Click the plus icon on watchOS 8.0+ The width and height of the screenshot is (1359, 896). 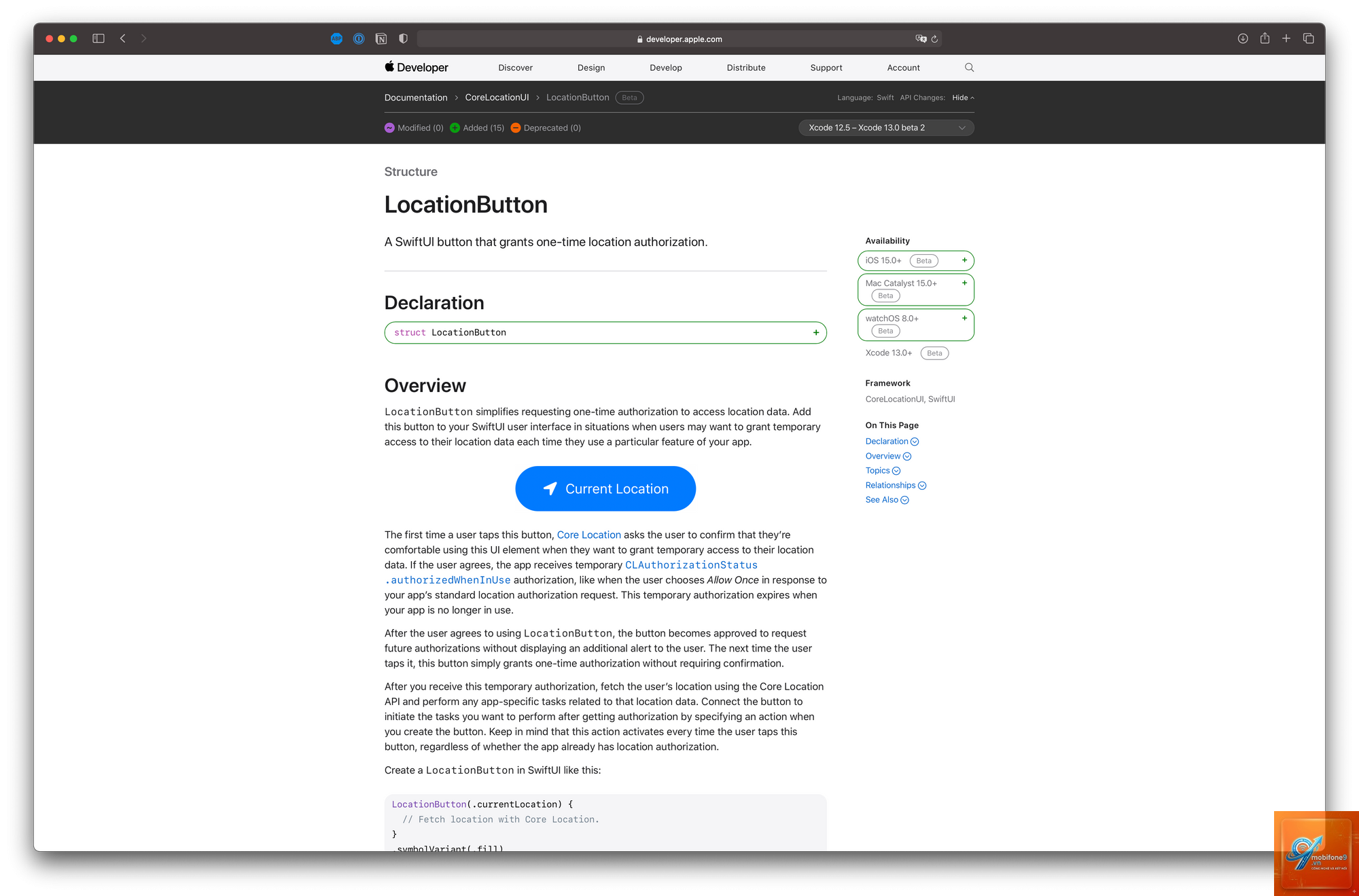[x=964, y=318]
